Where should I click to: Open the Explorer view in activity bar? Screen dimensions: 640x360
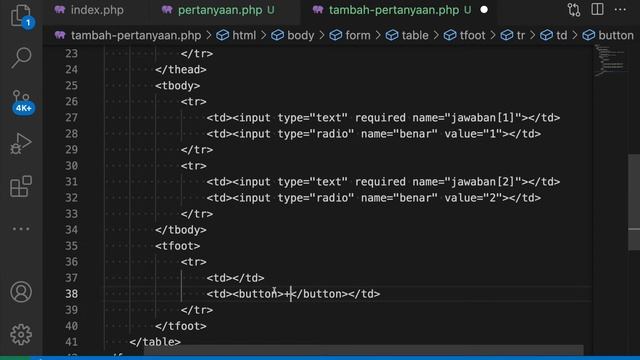click(21, 16)
